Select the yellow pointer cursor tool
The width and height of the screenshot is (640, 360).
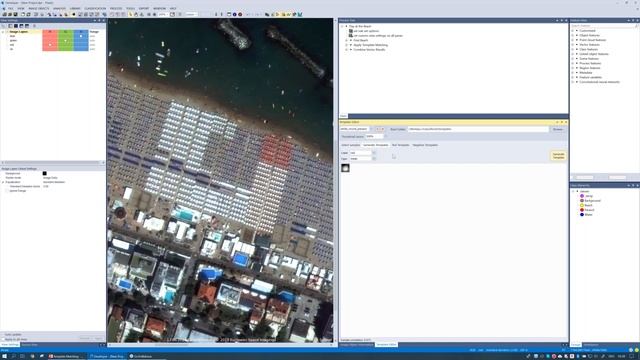pos(131,14)
